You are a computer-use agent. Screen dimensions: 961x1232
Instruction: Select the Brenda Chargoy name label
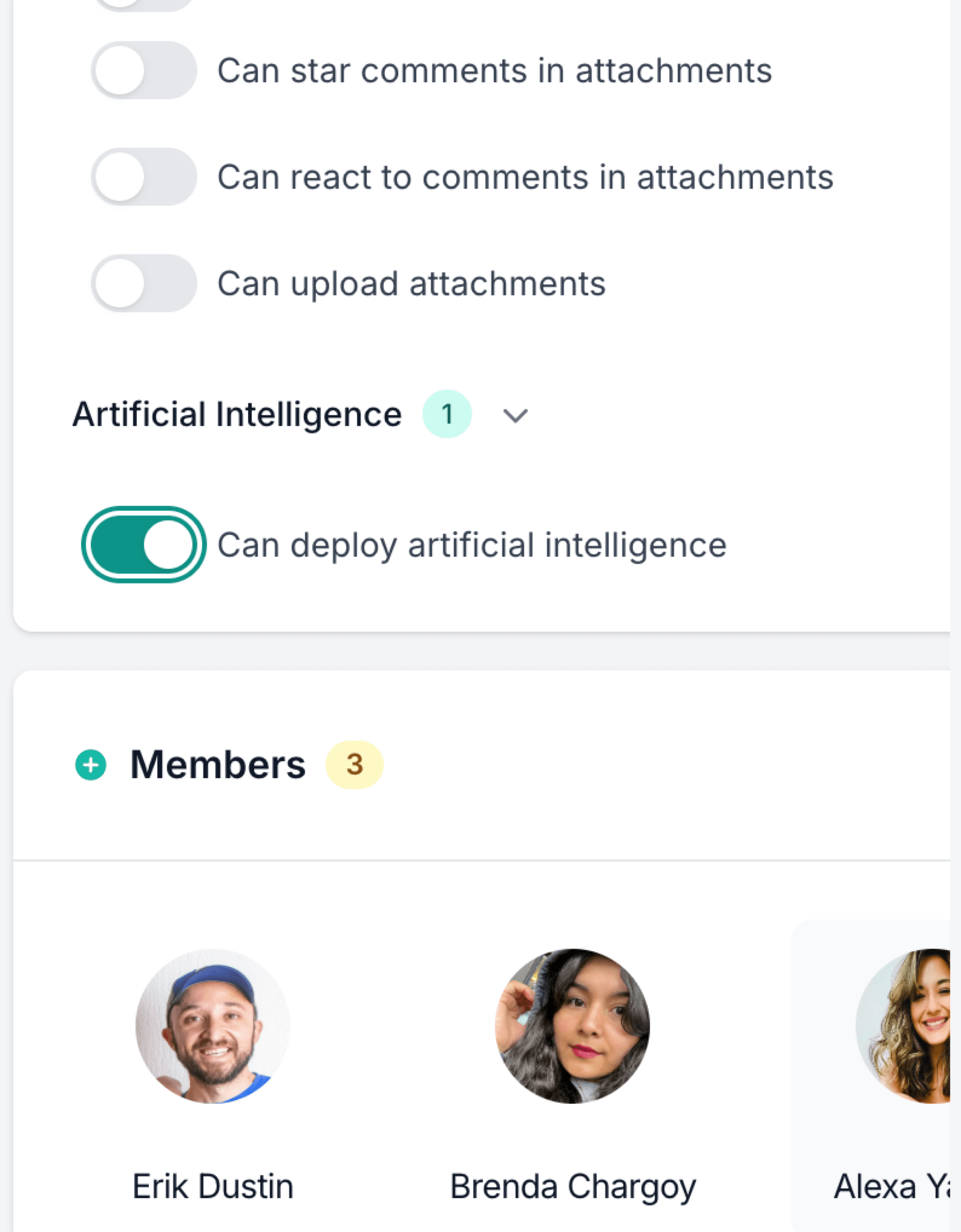point(572,1186)
